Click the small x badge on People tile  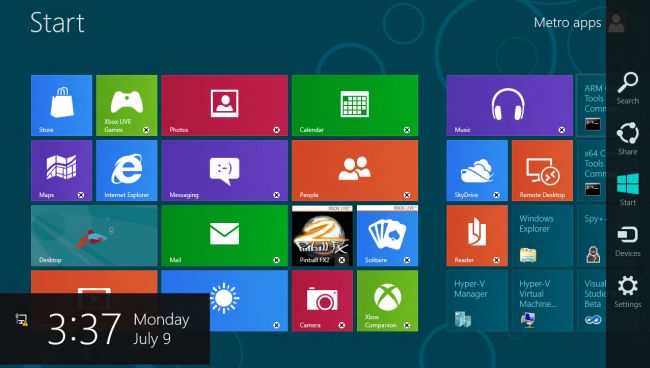(x=407, y=195)
